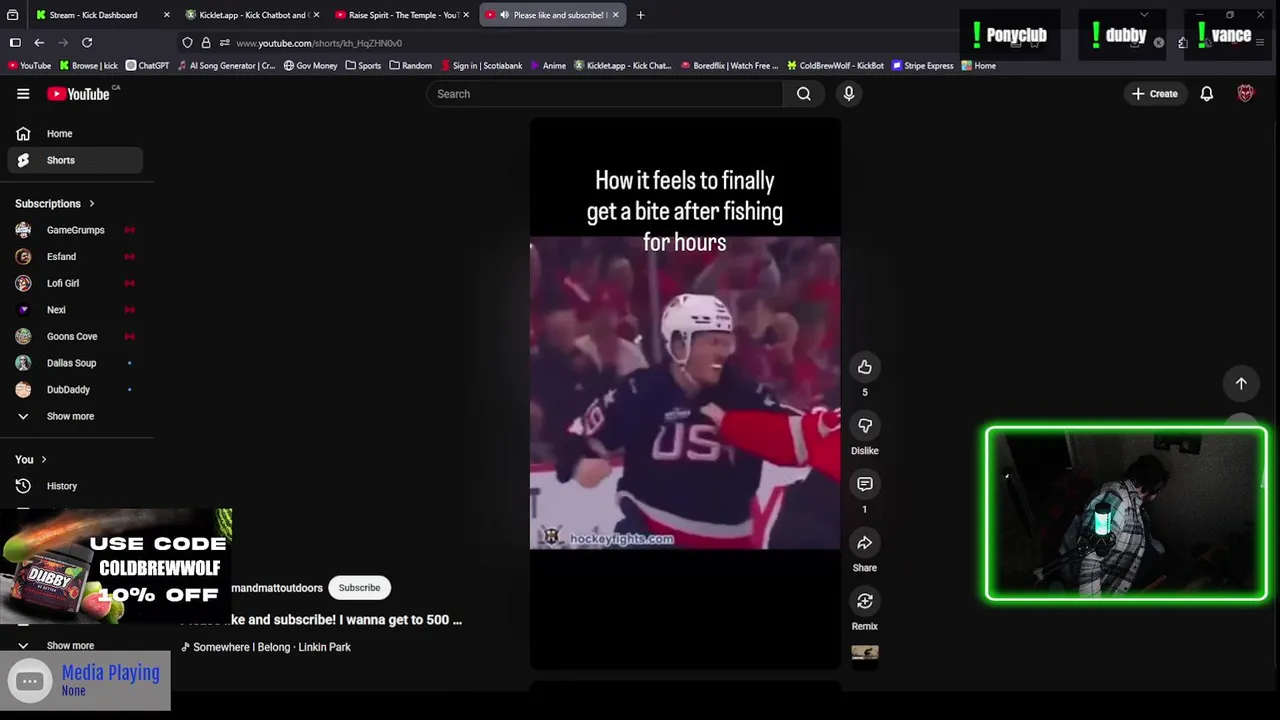
Task: Open the tab list icon at top left
Action: [13, 15]
